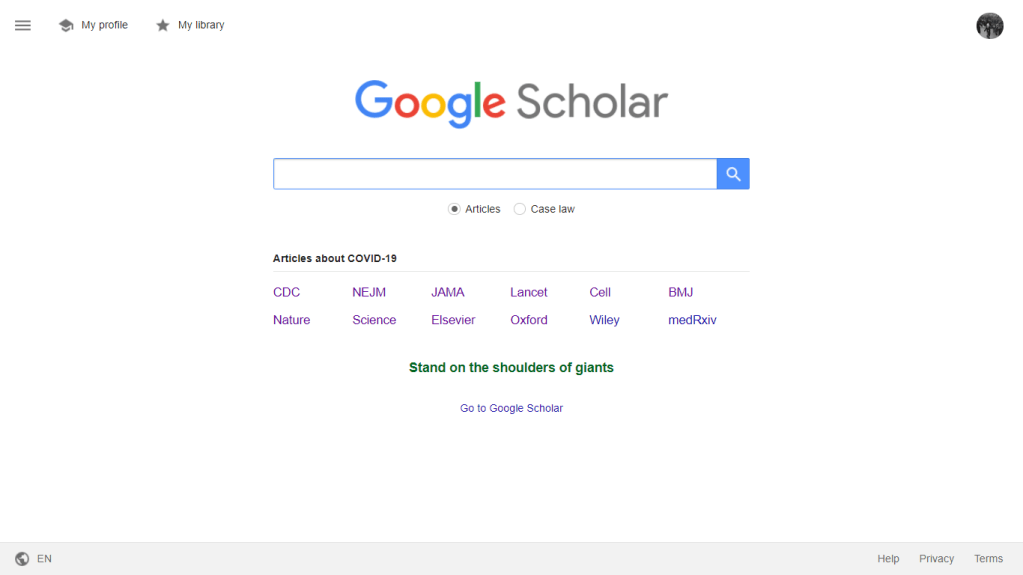Click into the search text field

pyautogui.click(x=494, y=174)
